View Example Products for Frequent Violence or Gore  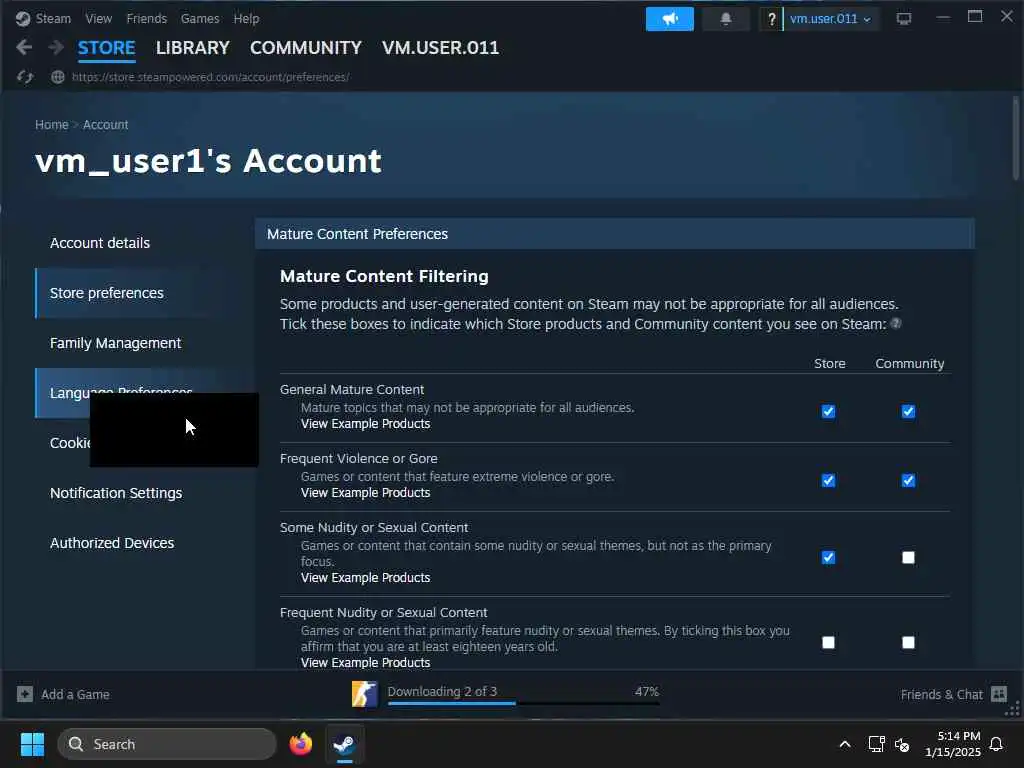[x=365, y=493]
